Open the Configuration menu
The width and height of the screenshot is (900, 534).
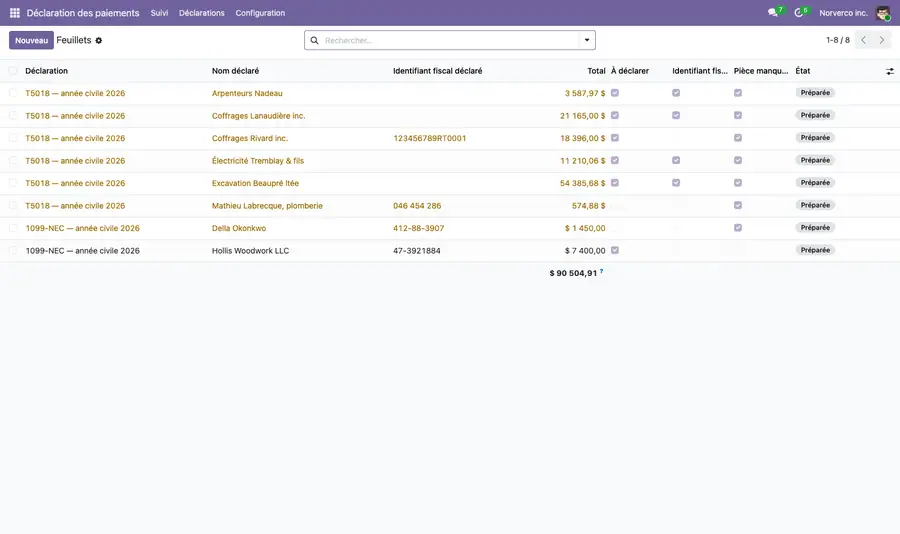[x=260, y=13]
